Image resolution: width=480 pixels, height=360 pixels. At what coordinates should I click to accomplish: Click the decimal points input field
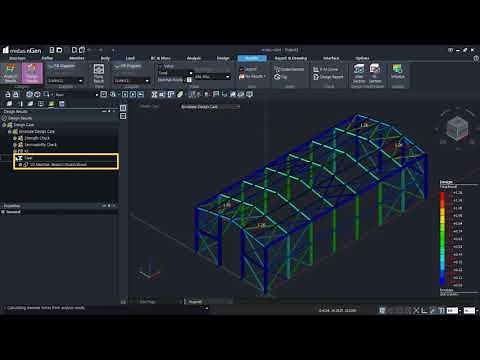tap(189, 80)
